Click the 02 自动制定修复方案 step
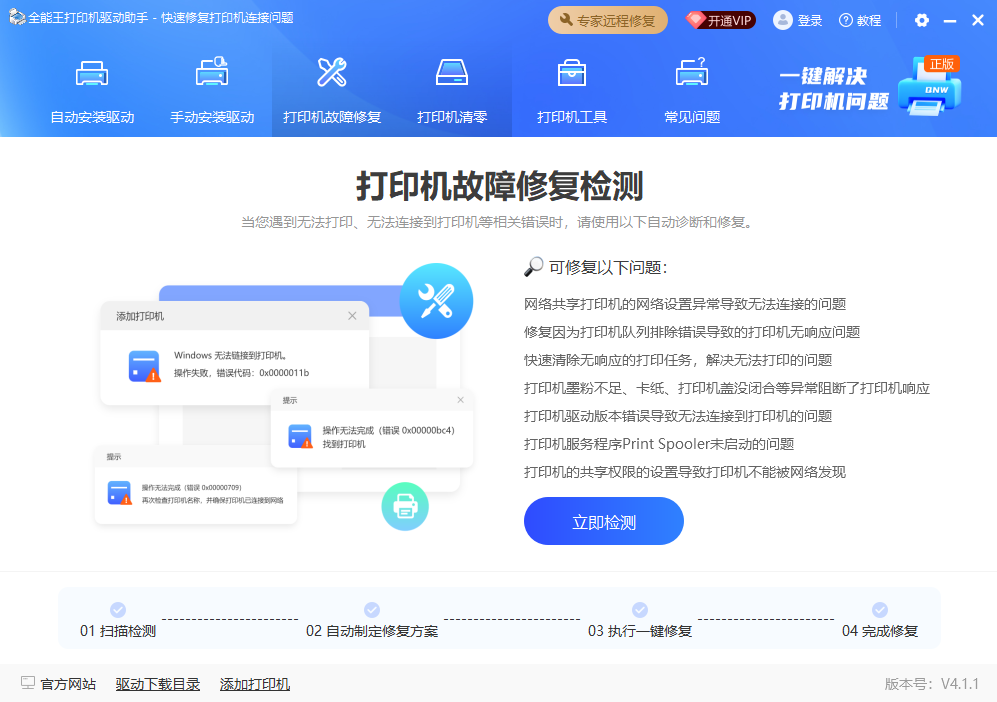The image size is (997, 702). click(x=372, y=620)
